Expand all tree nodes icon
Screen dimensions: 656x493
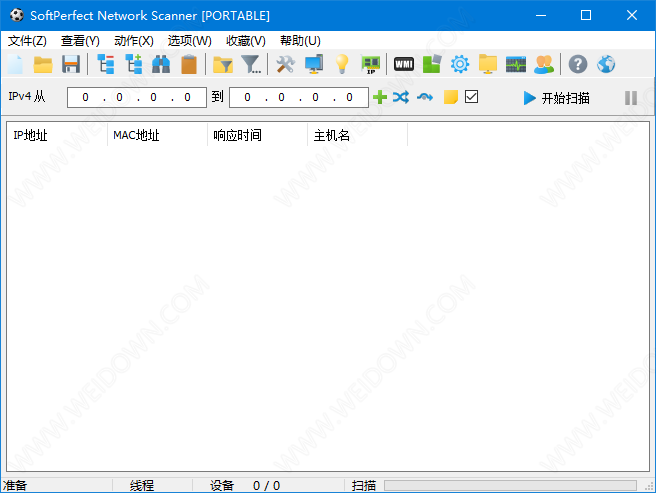(133, 64)
